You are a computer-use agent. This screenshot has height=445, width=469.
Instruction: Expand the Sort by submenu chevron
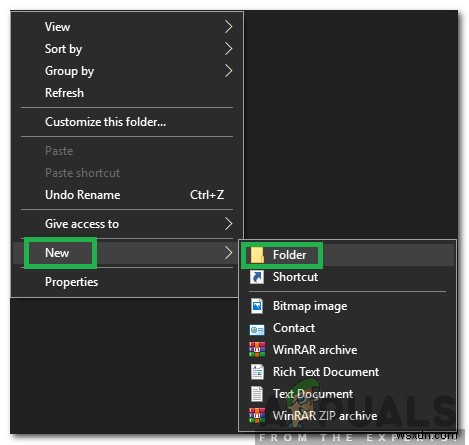(228, 49)
